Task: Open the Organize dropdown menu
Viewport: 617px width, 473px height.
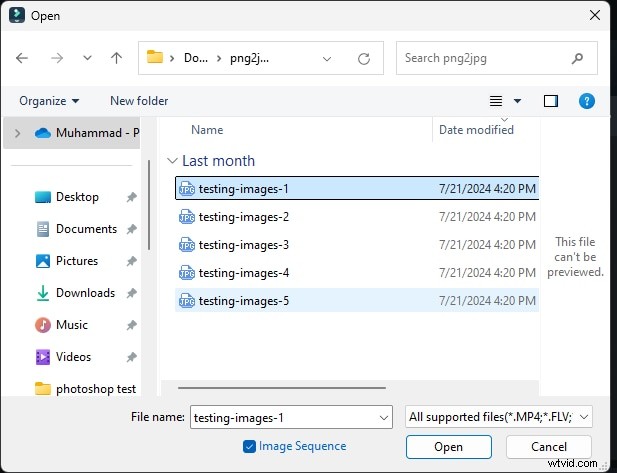Action: [x=48, y=101]
